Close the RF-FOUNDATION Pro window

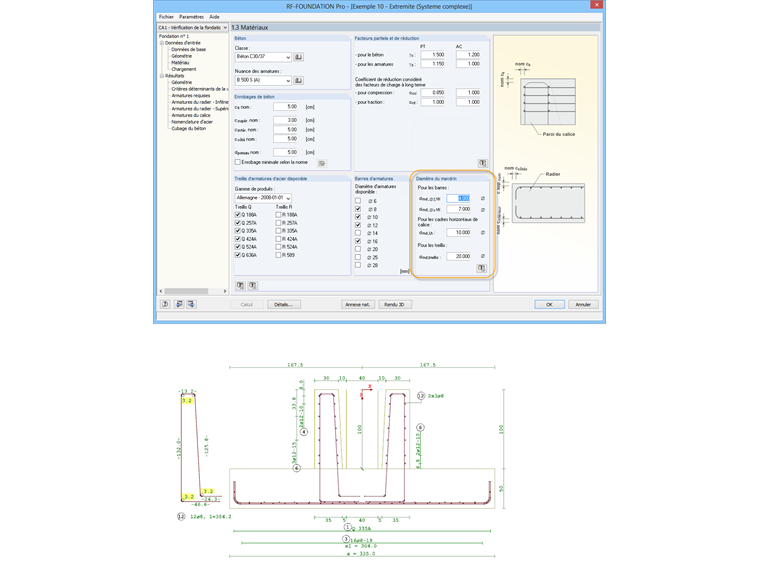point(597,5)
